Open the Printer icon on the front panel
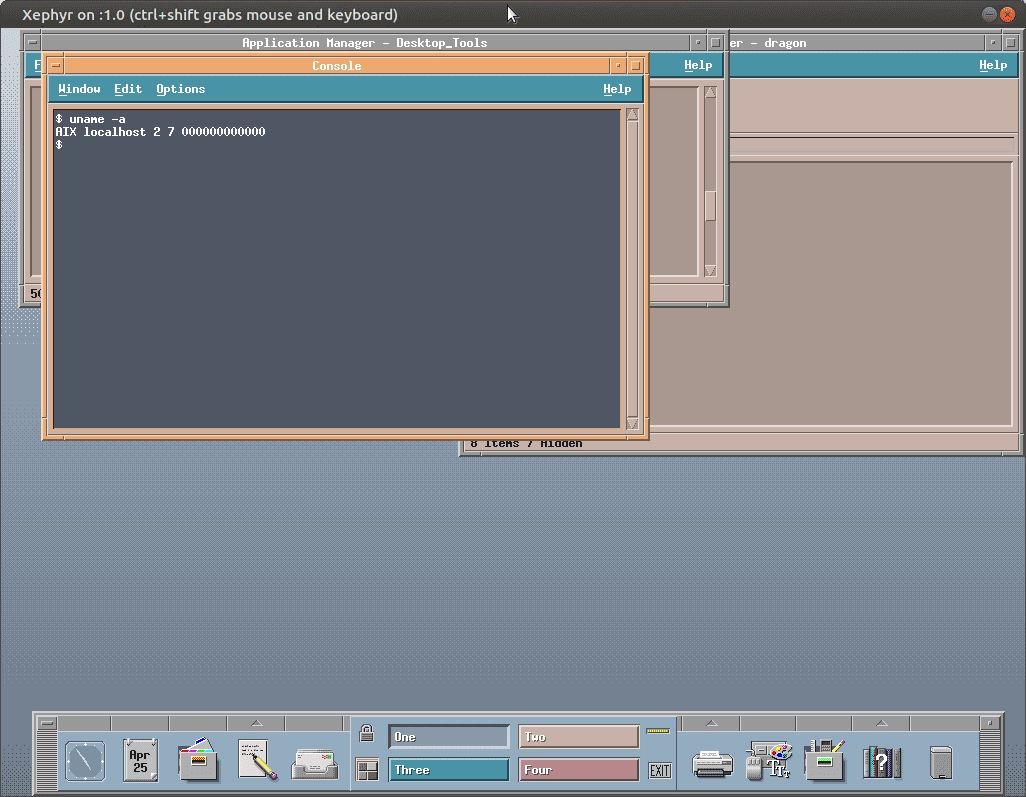Viewport: 1026px width, 797px height. pos(712,764)
